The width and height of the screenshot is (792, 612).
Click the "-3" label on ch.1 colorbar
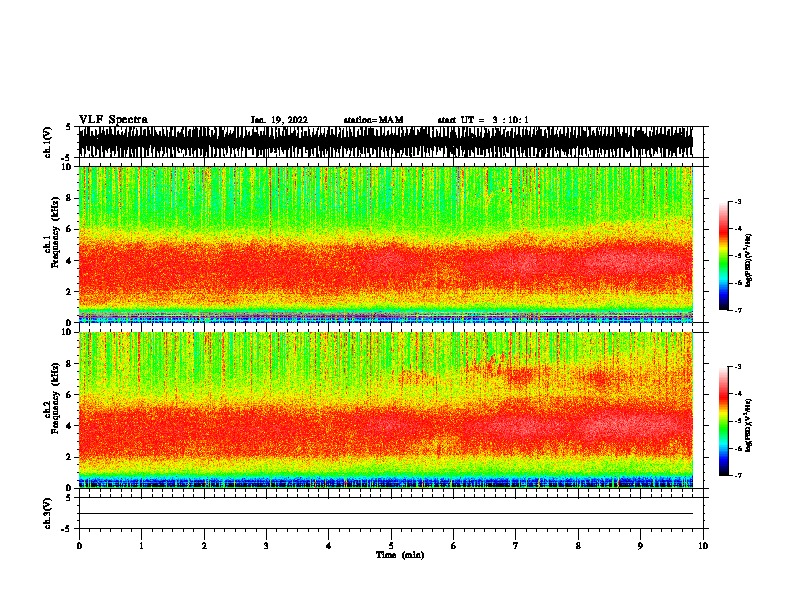(738, 202)
